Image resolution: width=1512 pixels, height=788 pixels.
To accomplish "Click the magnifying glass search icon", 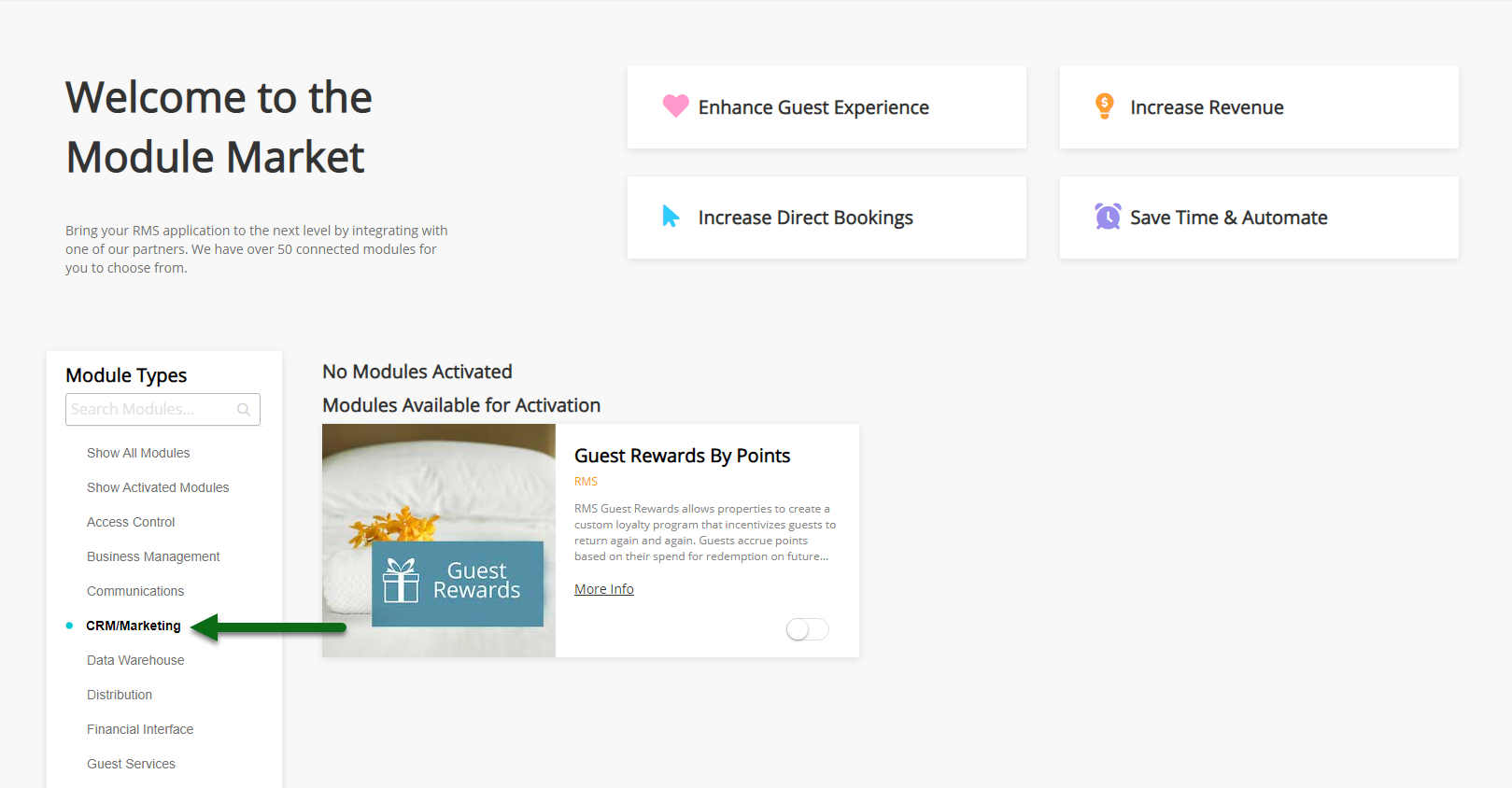I will [x=243, y=409].
